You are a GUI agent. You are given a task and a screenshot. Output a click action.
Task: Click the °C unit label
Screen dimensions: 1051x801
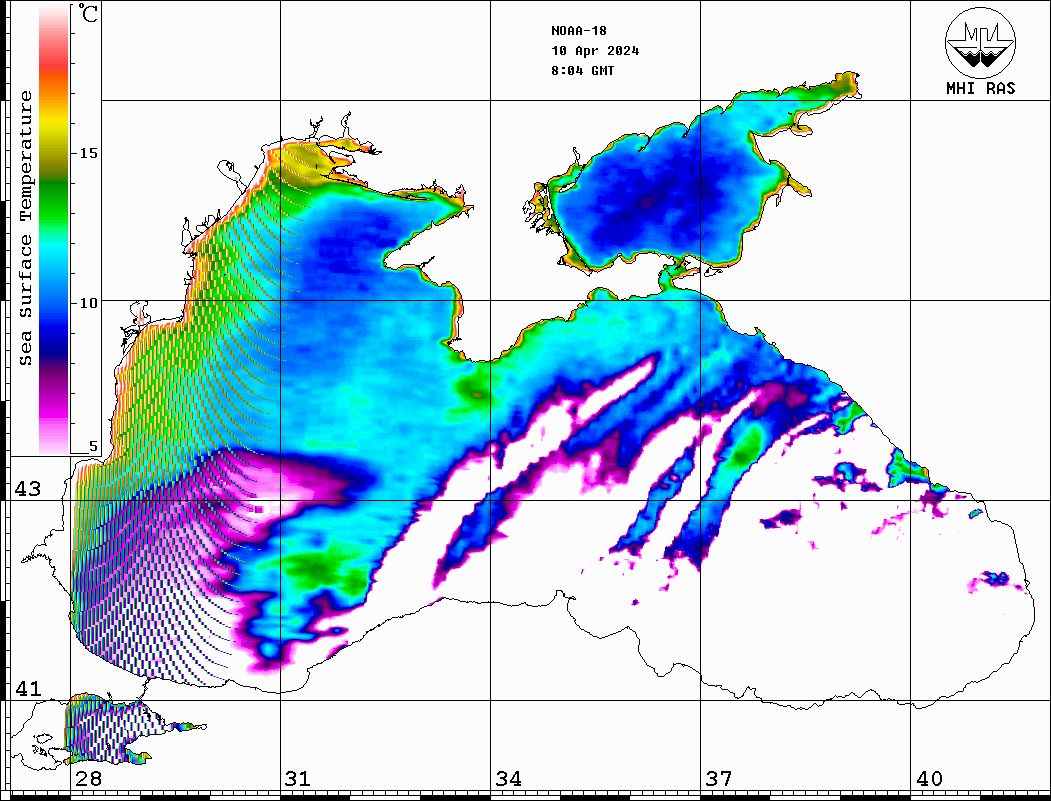88,13
